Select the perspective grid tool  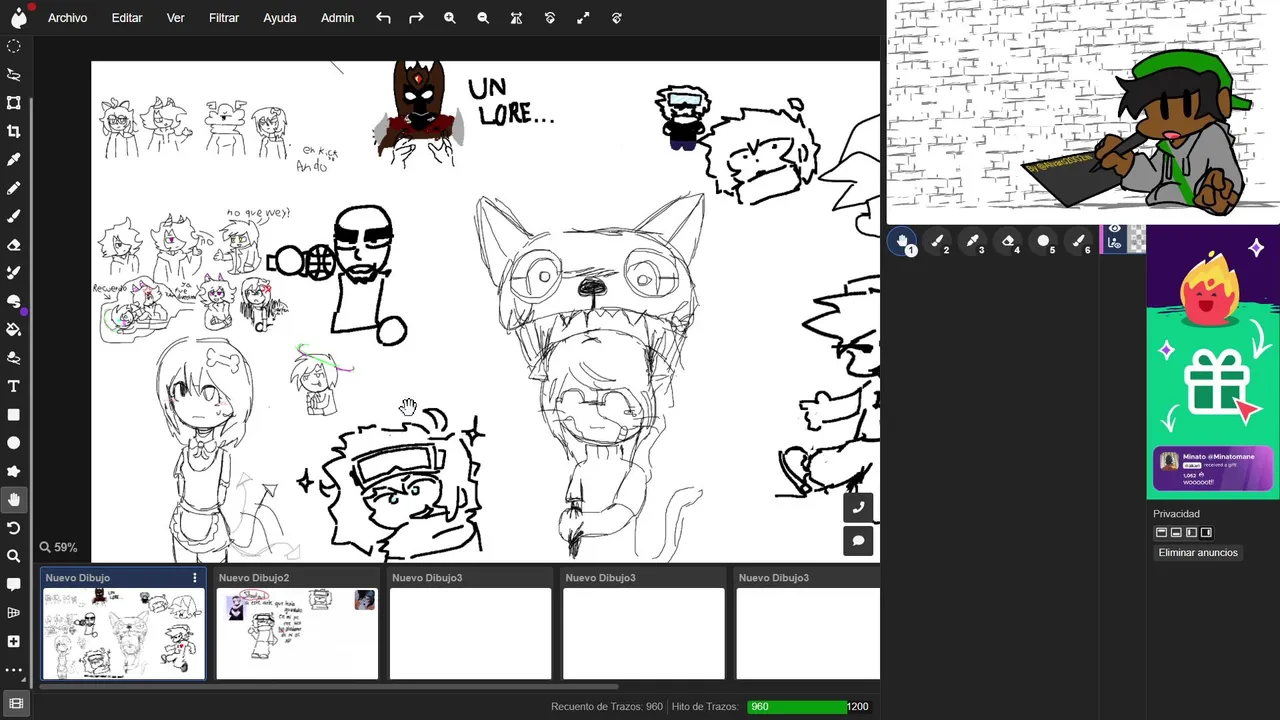click(x=14, y=613)
